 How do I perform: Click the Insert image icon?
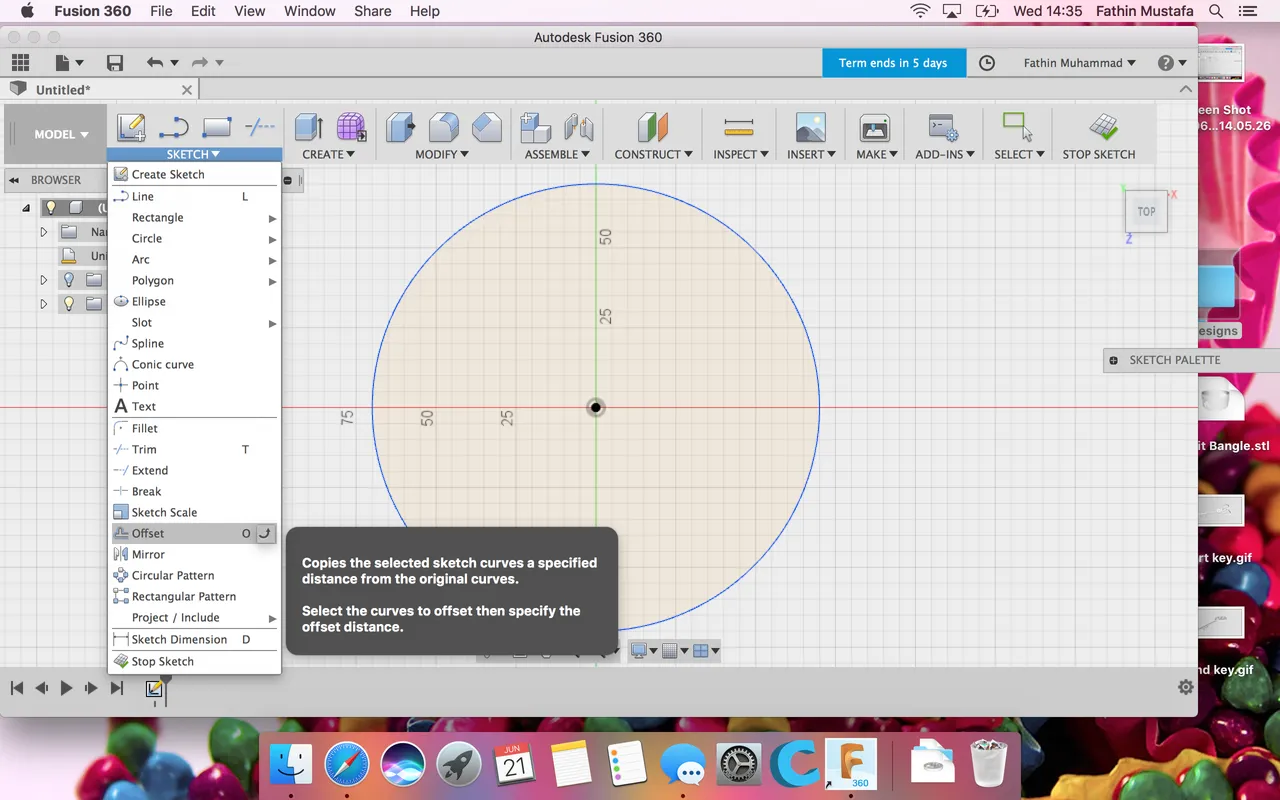coord(811,127)
